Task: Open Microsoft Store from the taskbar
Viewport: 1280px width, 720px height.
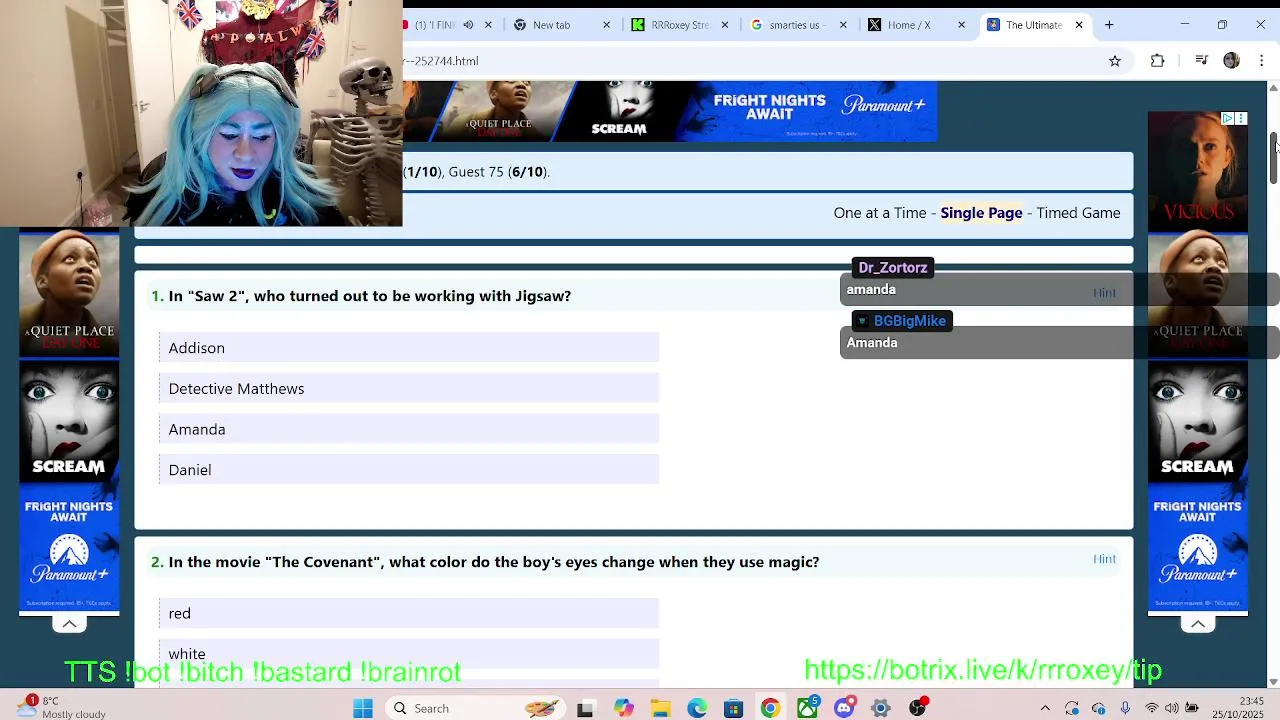Action: (x=733, y=709)
